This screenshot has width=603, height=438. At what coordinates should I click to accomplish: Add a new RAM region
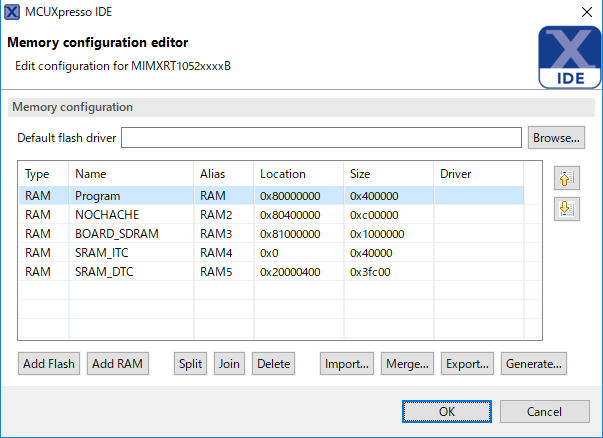[117, 364]
